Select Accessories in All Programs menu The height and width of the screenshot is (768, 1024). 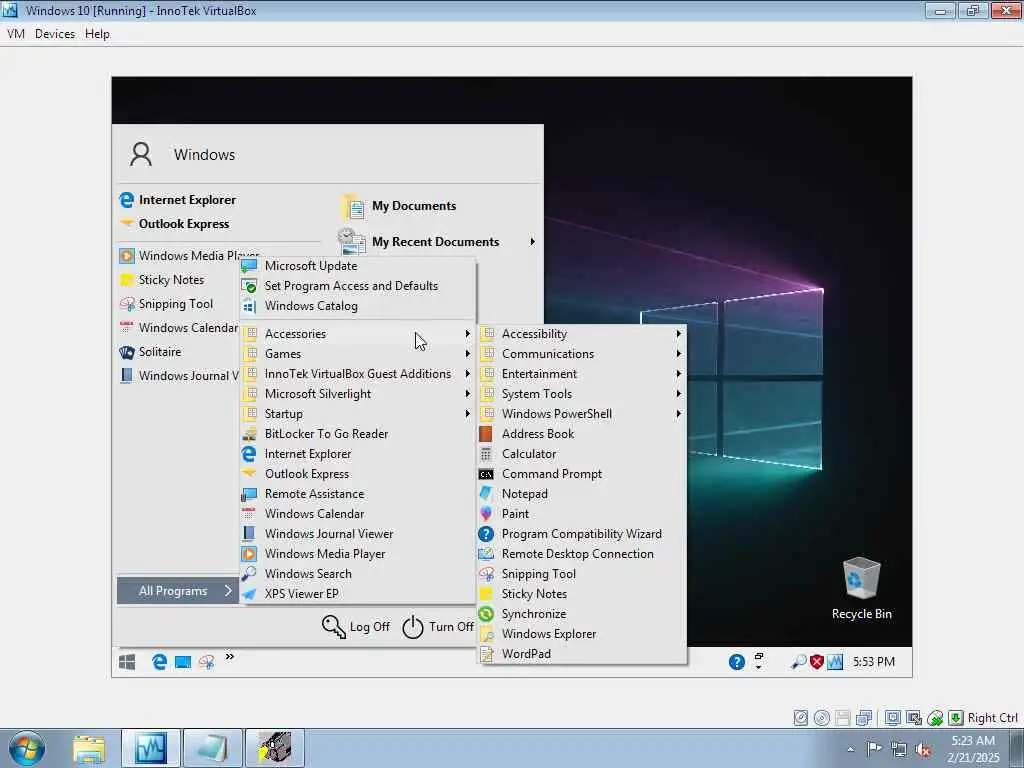(357, 334)
